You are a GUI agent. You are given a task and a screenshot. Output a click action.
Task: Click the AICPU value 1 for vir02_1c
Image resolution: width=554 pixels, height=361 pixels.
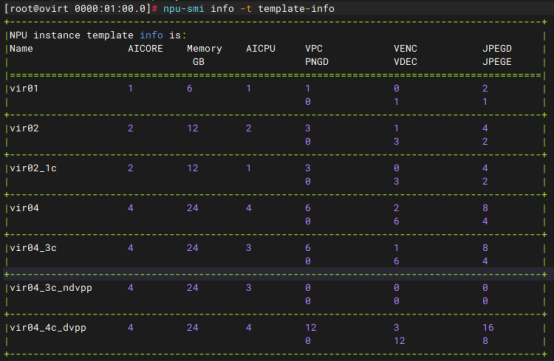click(x=249, y=168)
